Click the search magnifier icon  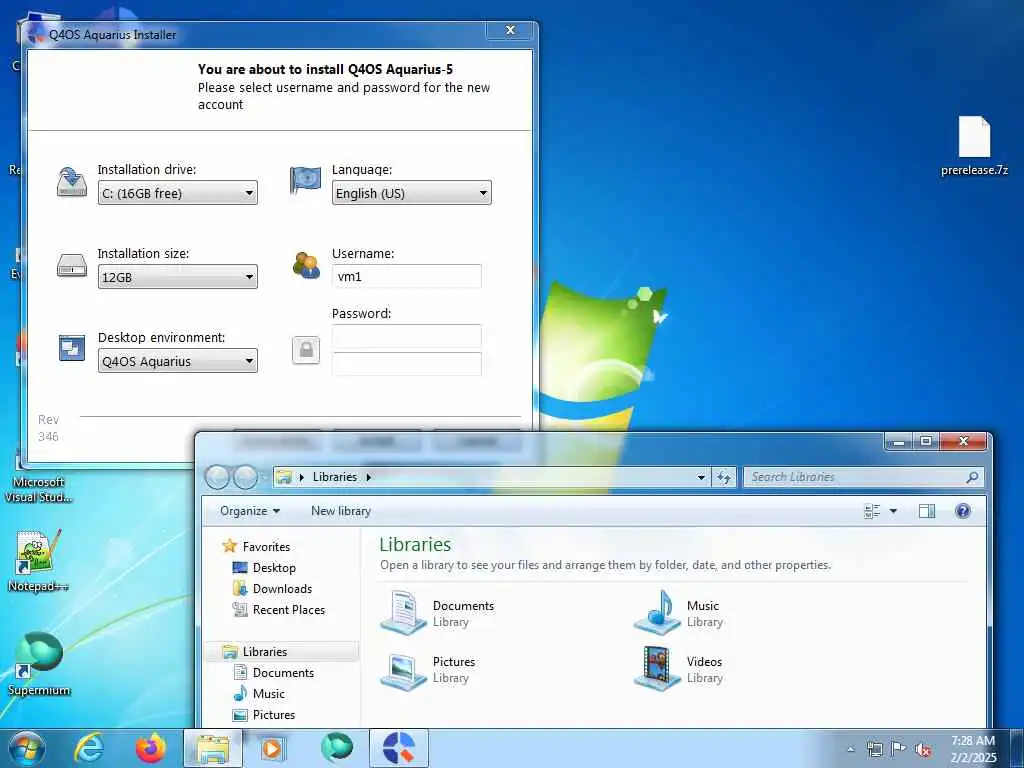click(x=972, y=477)
